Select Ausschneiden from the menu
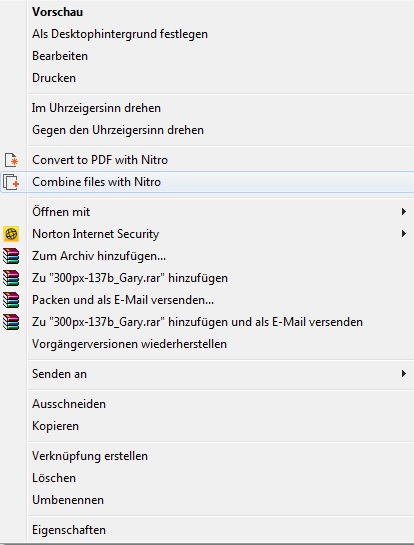The image size is (414, 545). tap(69, 404)
